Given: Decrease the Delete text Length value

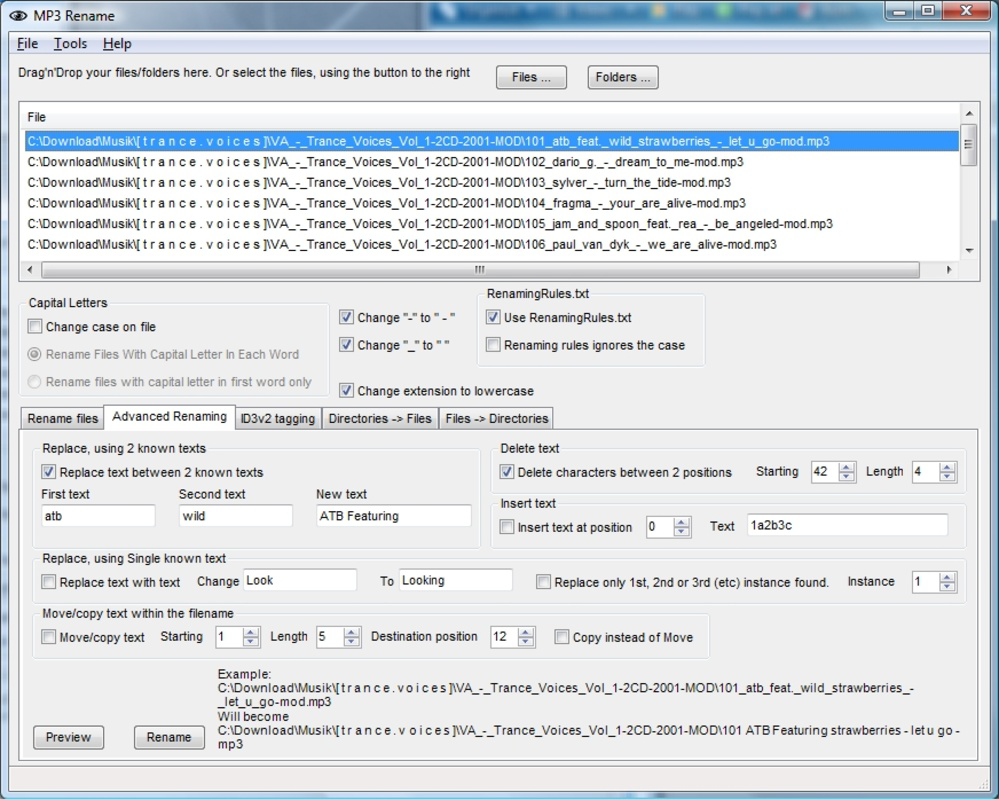Looking at the screenshot, I should tap(947, 477).
